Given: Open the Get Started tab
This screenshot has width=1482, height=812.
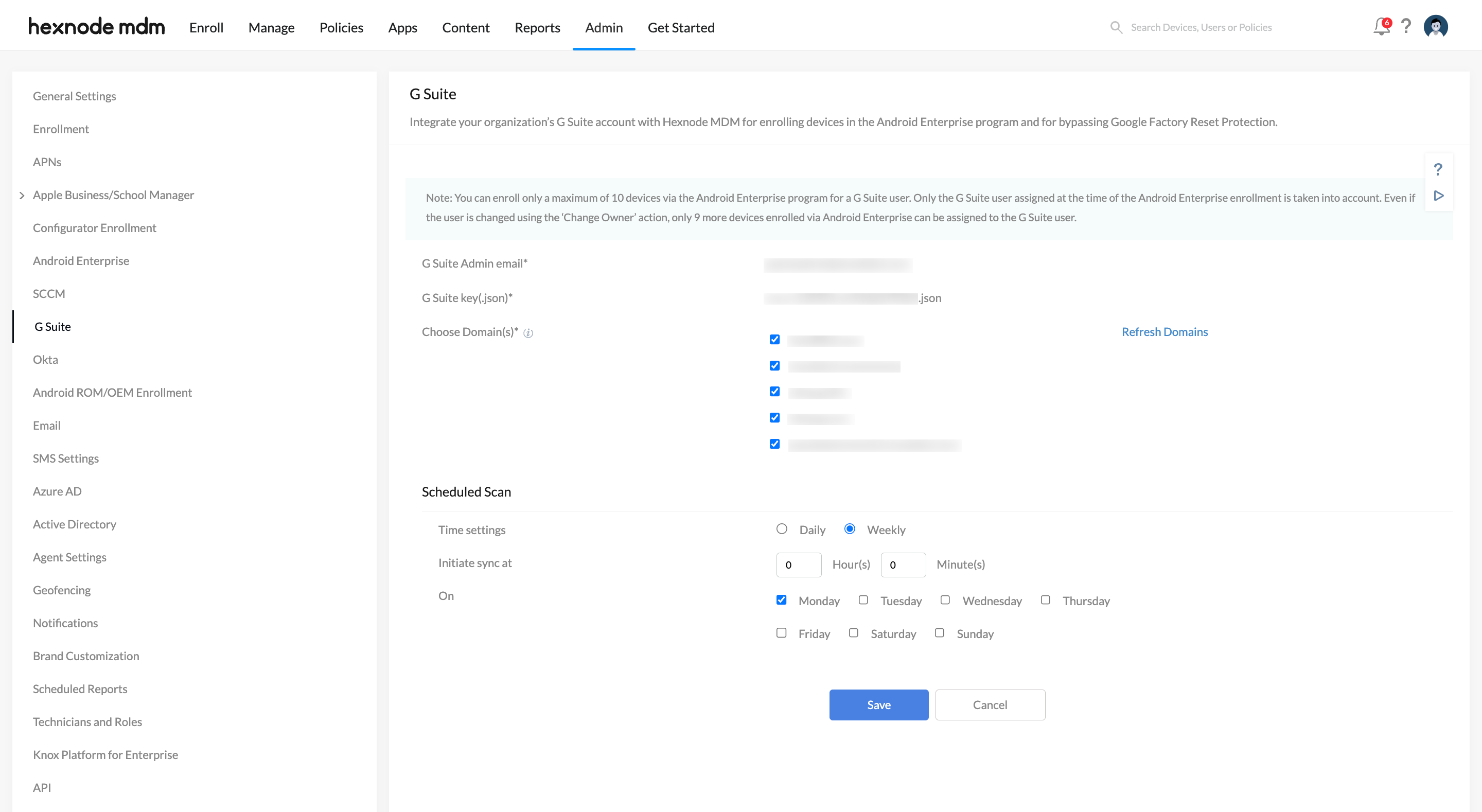Looking at the screenshot, I should pyautogui.click(x=681, y=27).
